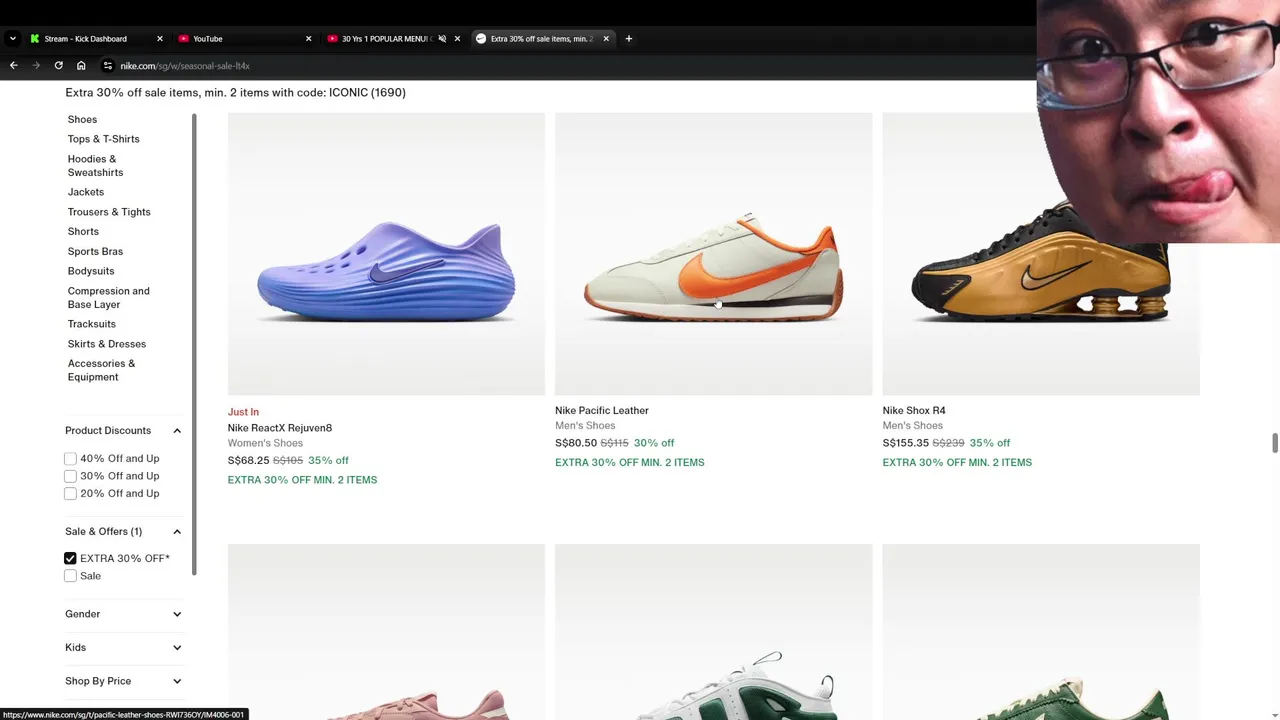Open the purple Nike ReactX Rejuven8 image
Viewport: 1280px width, 720px height.
click(x=386, y=254)
